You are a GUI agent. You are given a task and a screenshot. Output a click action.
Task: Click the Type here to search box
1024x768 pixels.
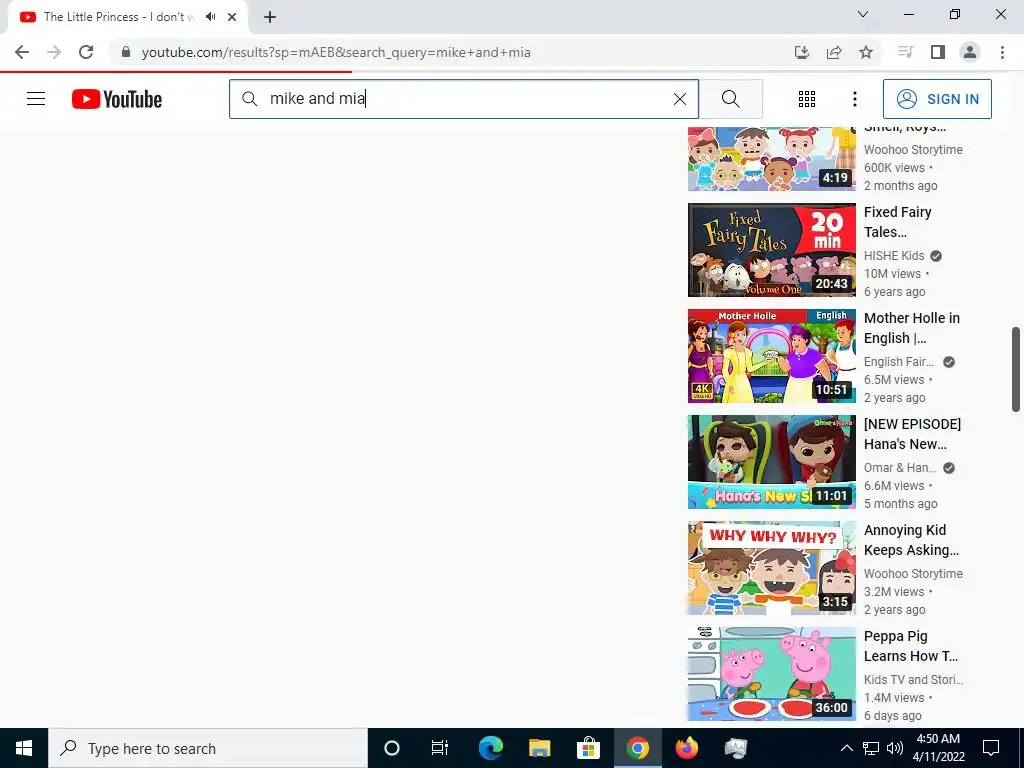tap(208, 748)
